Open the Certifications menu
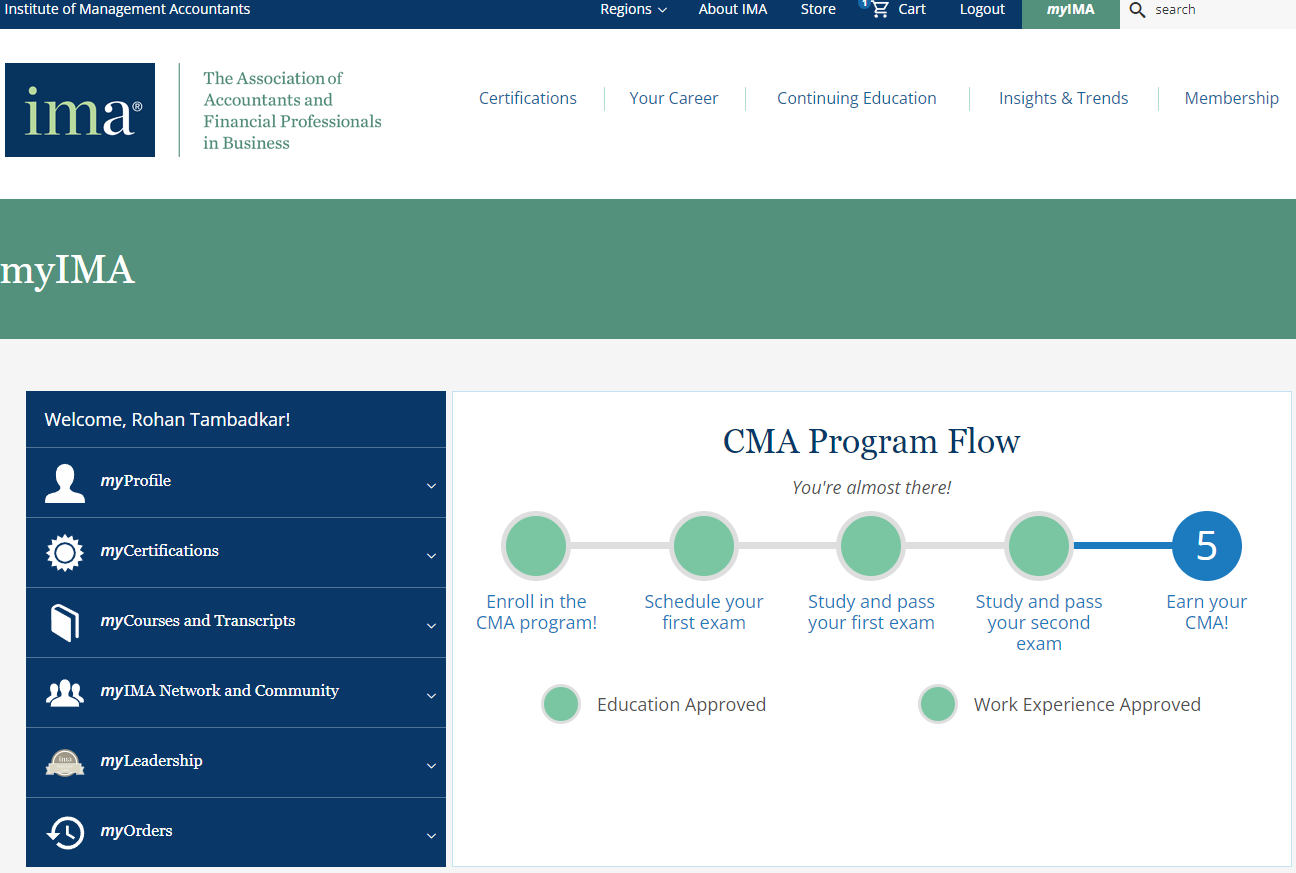Screen dimensions: 1296x873 tap(528, 98)
